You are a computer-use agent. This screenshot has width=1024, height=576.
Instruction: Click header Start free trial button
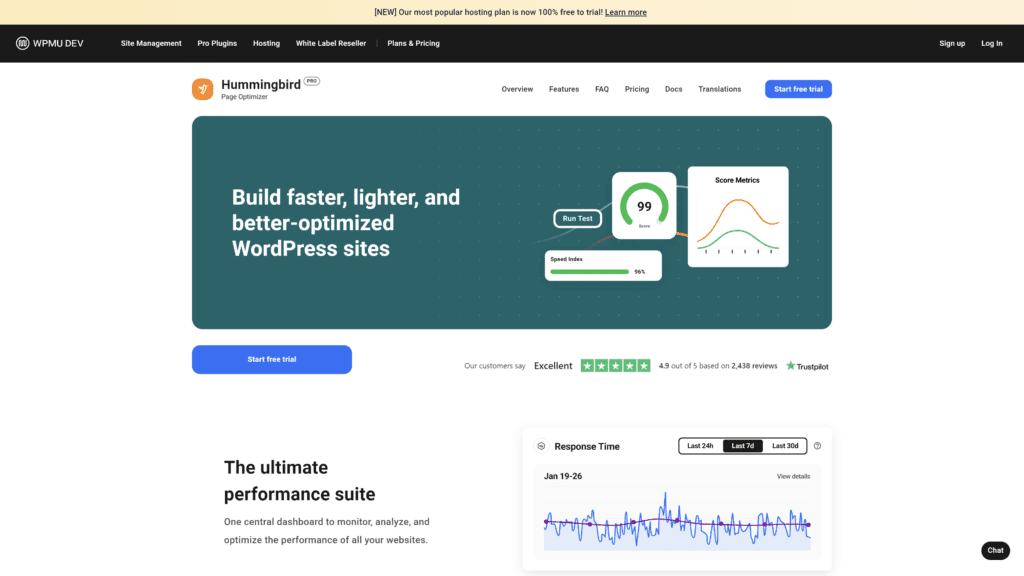pyautogui.click(x=798, y=89)
